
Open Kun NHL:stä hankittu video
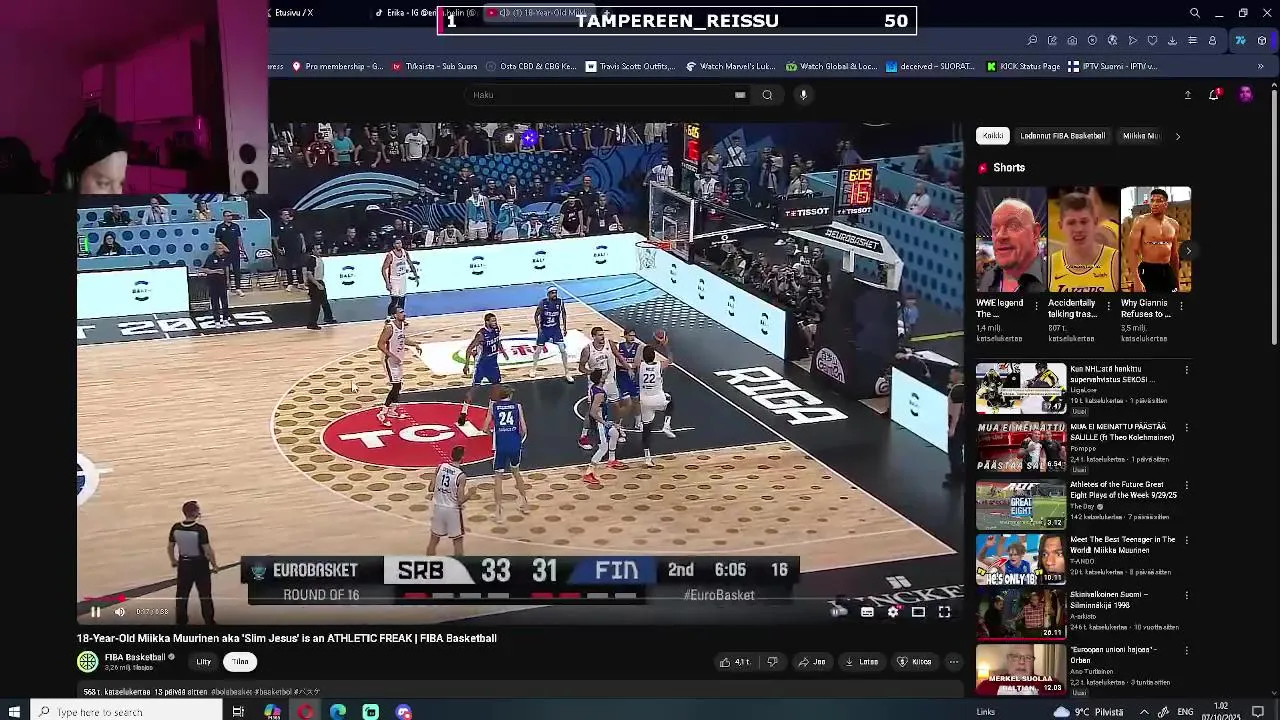click(1021, 388)
